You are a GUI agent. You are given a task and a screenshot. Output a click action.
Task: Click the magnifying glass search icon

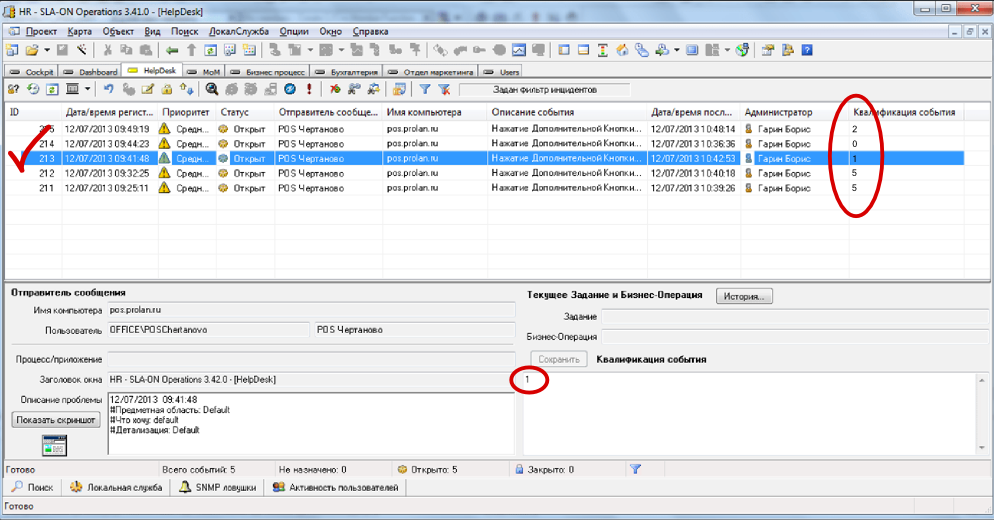click(x=212, y=89)
